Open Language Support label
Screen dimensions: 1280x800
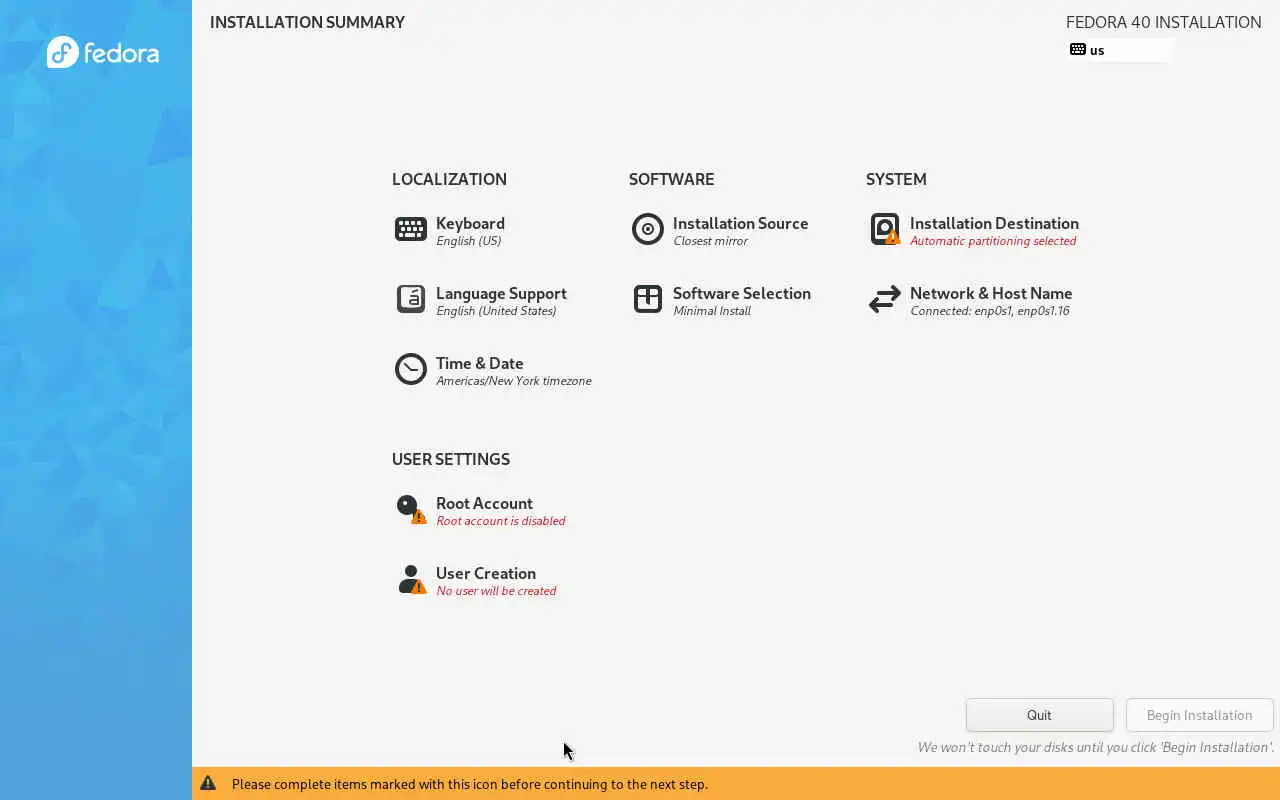tap(501, 293)
